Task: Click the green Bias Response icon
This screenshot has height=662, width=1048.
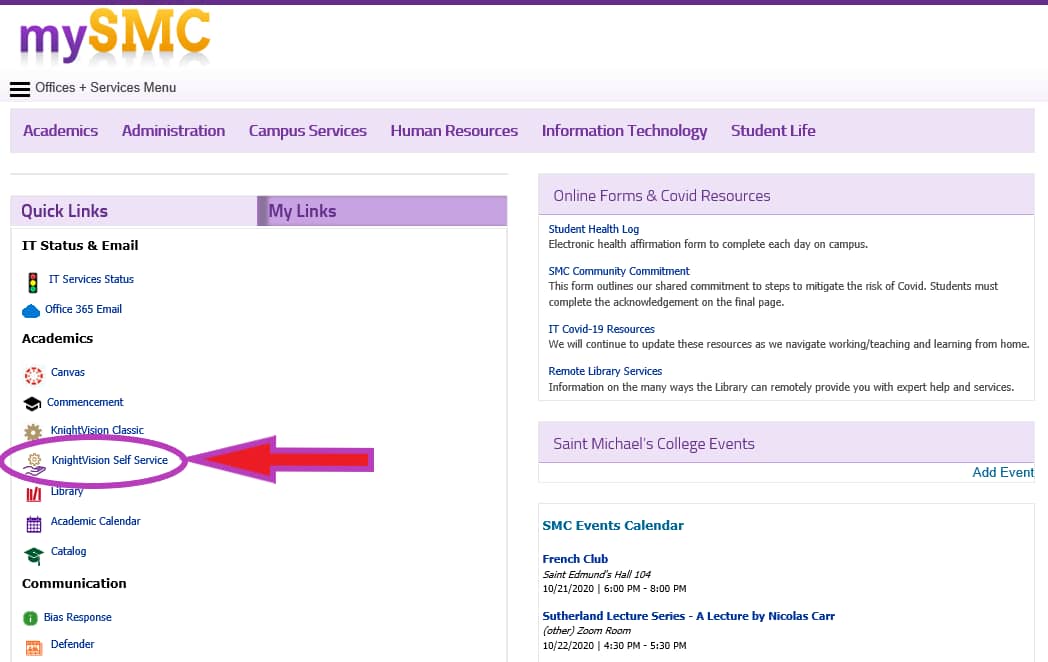Action: coord(30,619)
